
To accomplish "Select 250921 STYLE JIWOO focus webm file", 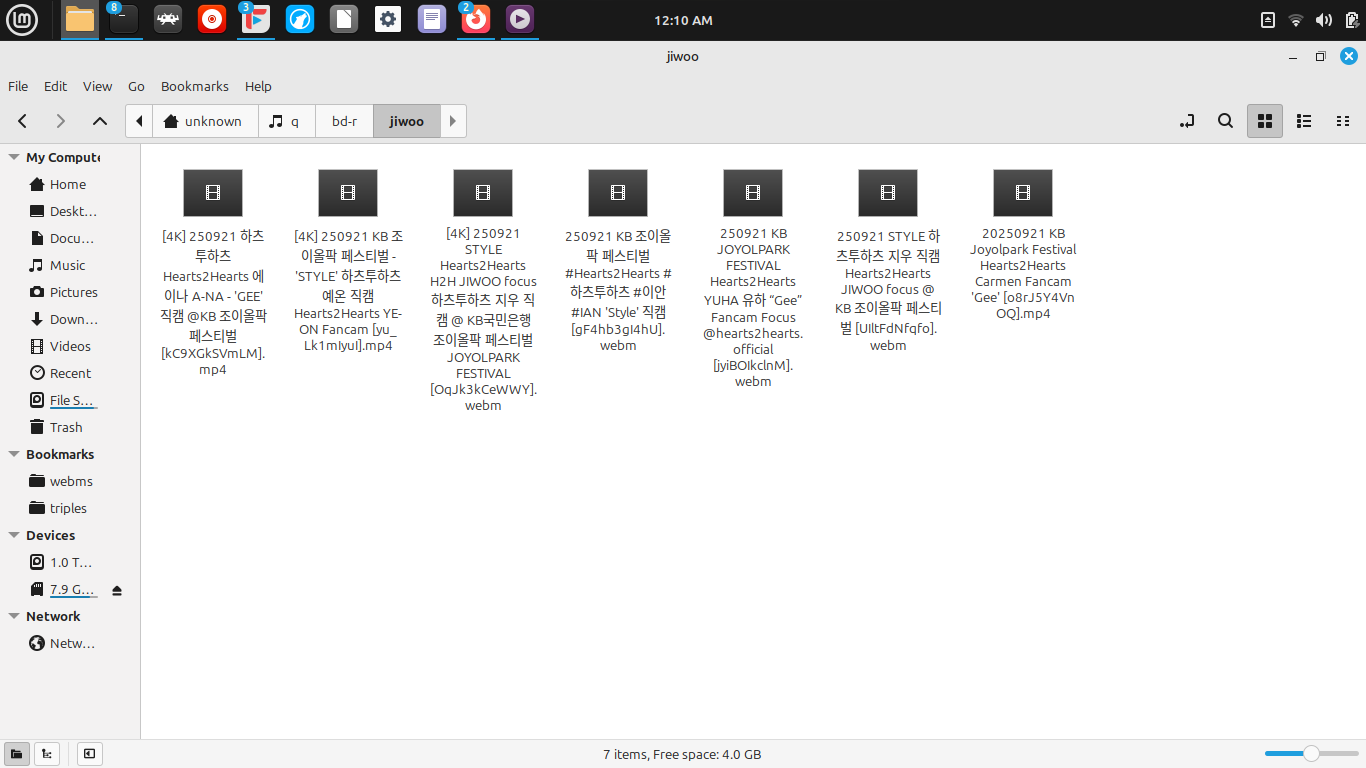I will [x=888, y=260].
